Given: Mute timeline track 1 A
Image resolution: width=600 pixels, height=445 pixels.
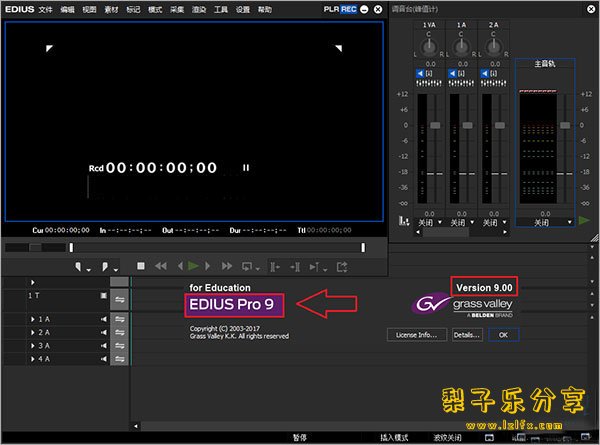Looking at the screenshot, I should (x=104, y=319).
